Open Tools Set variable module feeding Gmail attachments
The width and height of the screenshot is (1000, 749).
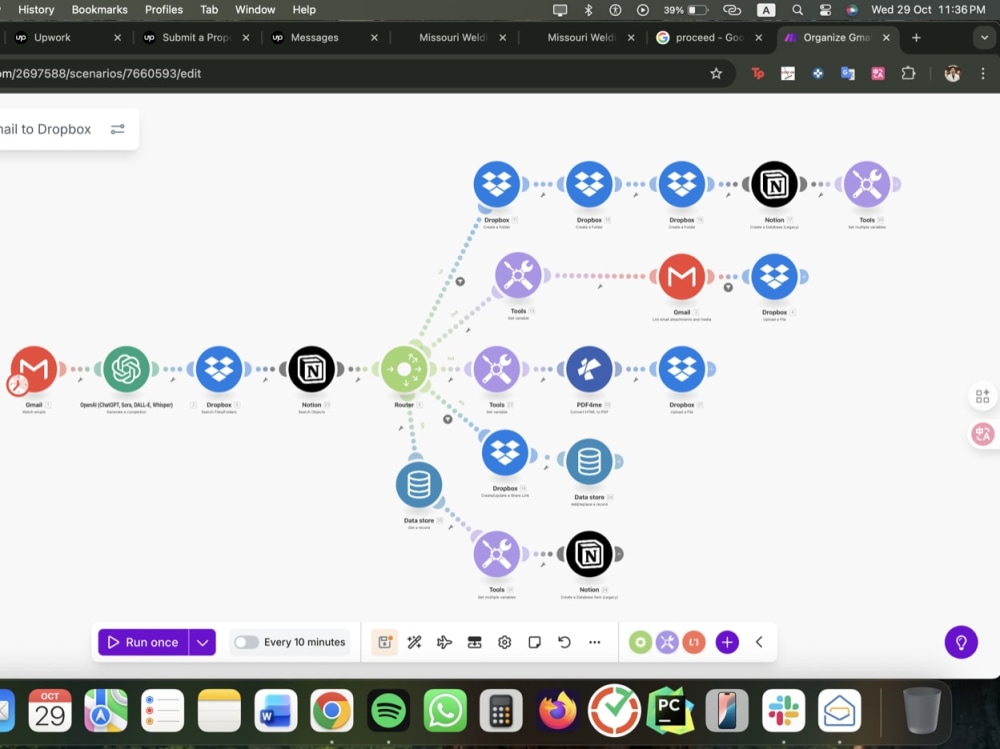pyautogui.click(x=518, y=276)
